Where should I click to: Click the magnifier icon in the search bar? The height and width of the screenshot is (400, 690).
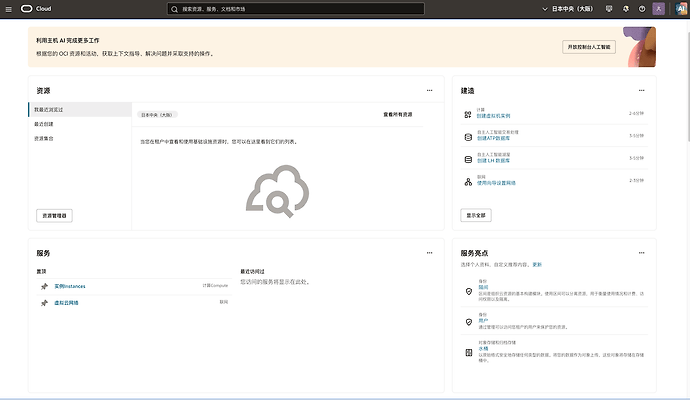click(174, 9)
